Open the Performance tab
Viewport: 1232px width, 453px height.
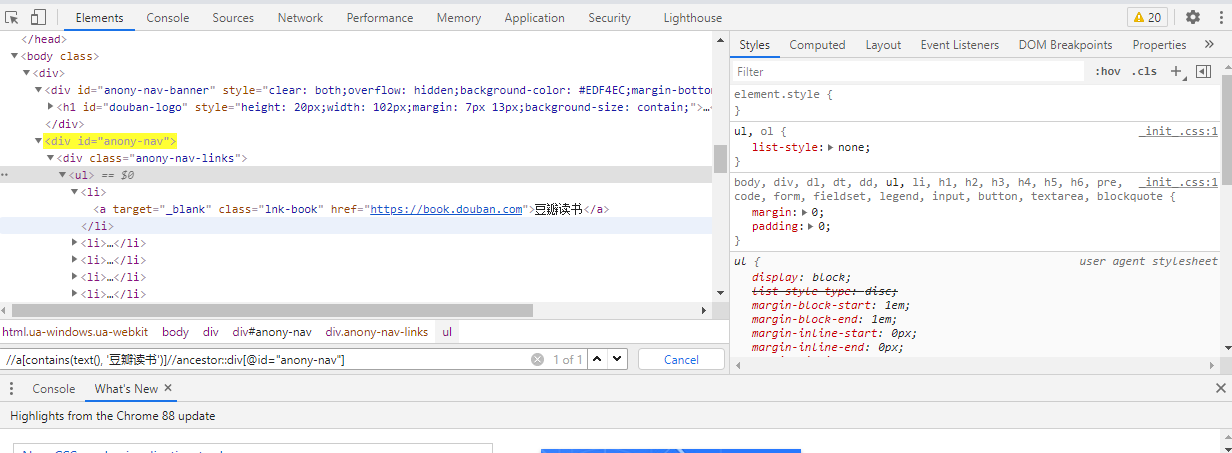380,18
